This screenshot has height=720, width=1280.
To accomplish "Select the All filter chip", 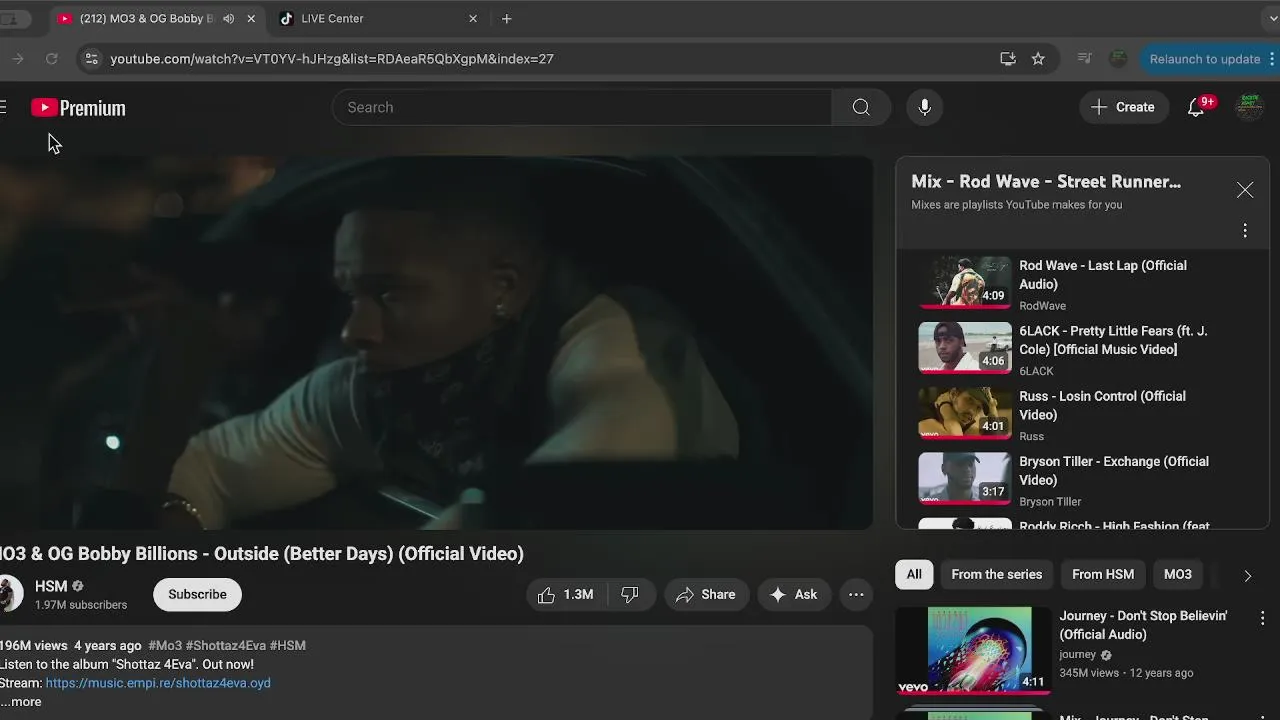I will [914, 574].
